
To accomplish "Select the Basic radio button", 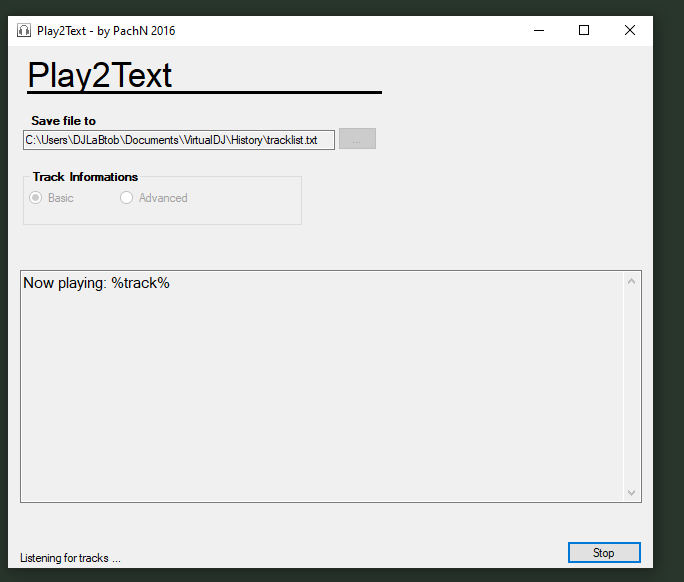I will 36,198.
